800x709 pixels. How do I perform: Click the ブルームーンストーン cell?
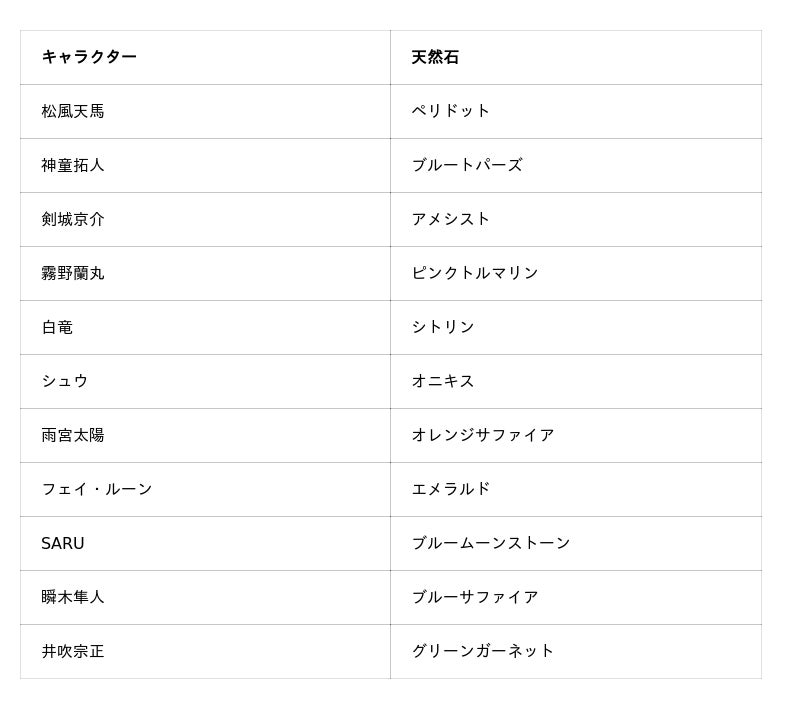click(x=491, y=543)
